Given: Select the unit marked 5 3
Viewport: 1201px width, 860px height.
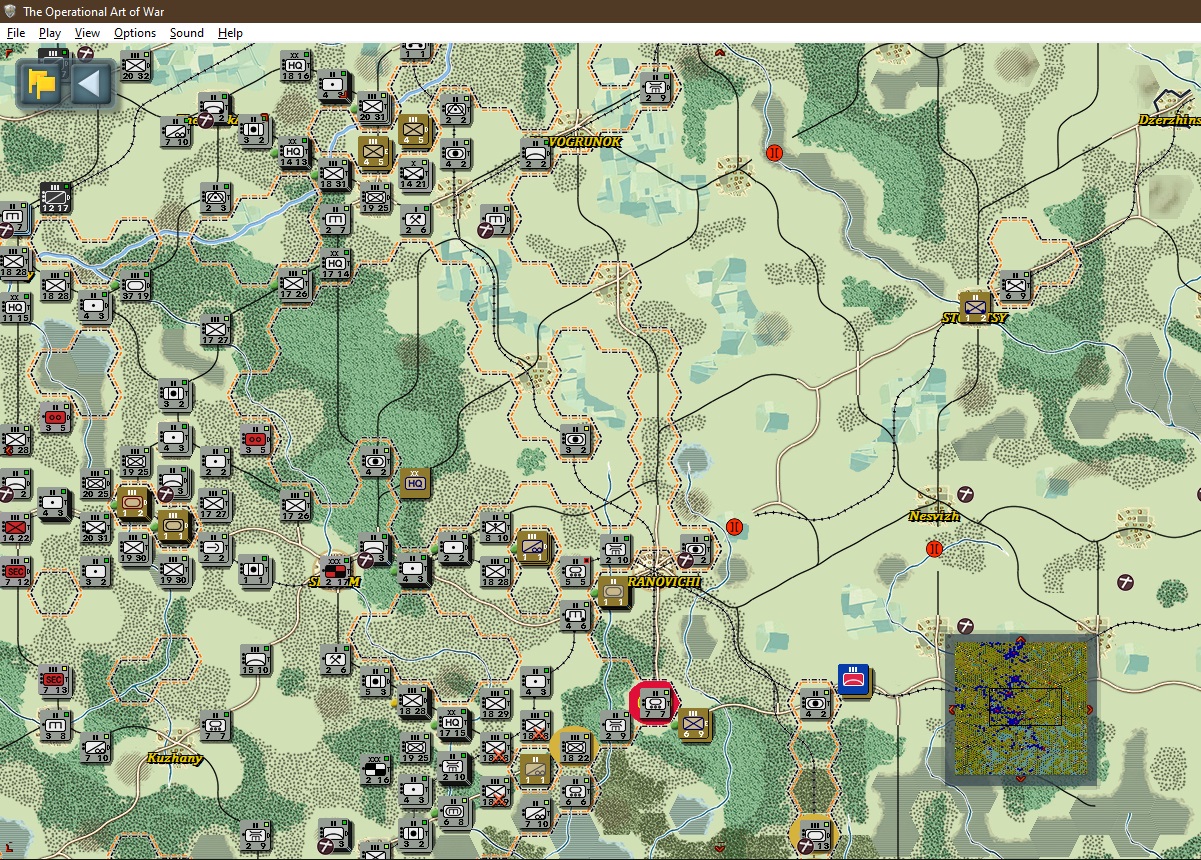Looking at the screenshot, I should (375, 681).
